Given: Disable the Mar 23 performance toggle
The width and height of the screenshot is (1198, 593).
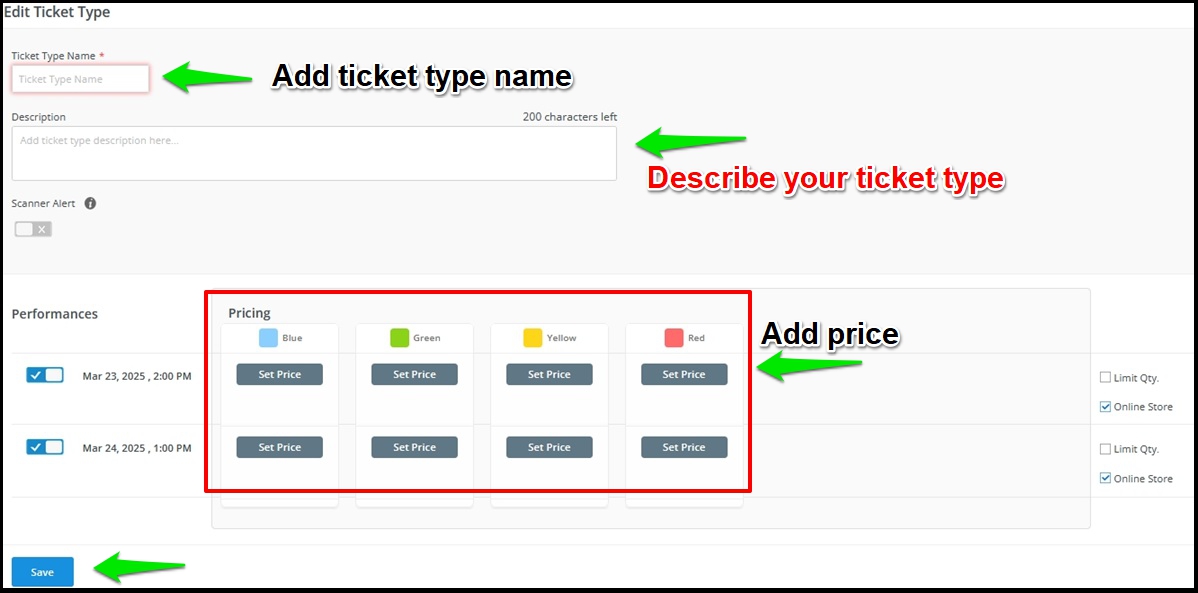Looking at the screenshot, I should pos(44,374).
